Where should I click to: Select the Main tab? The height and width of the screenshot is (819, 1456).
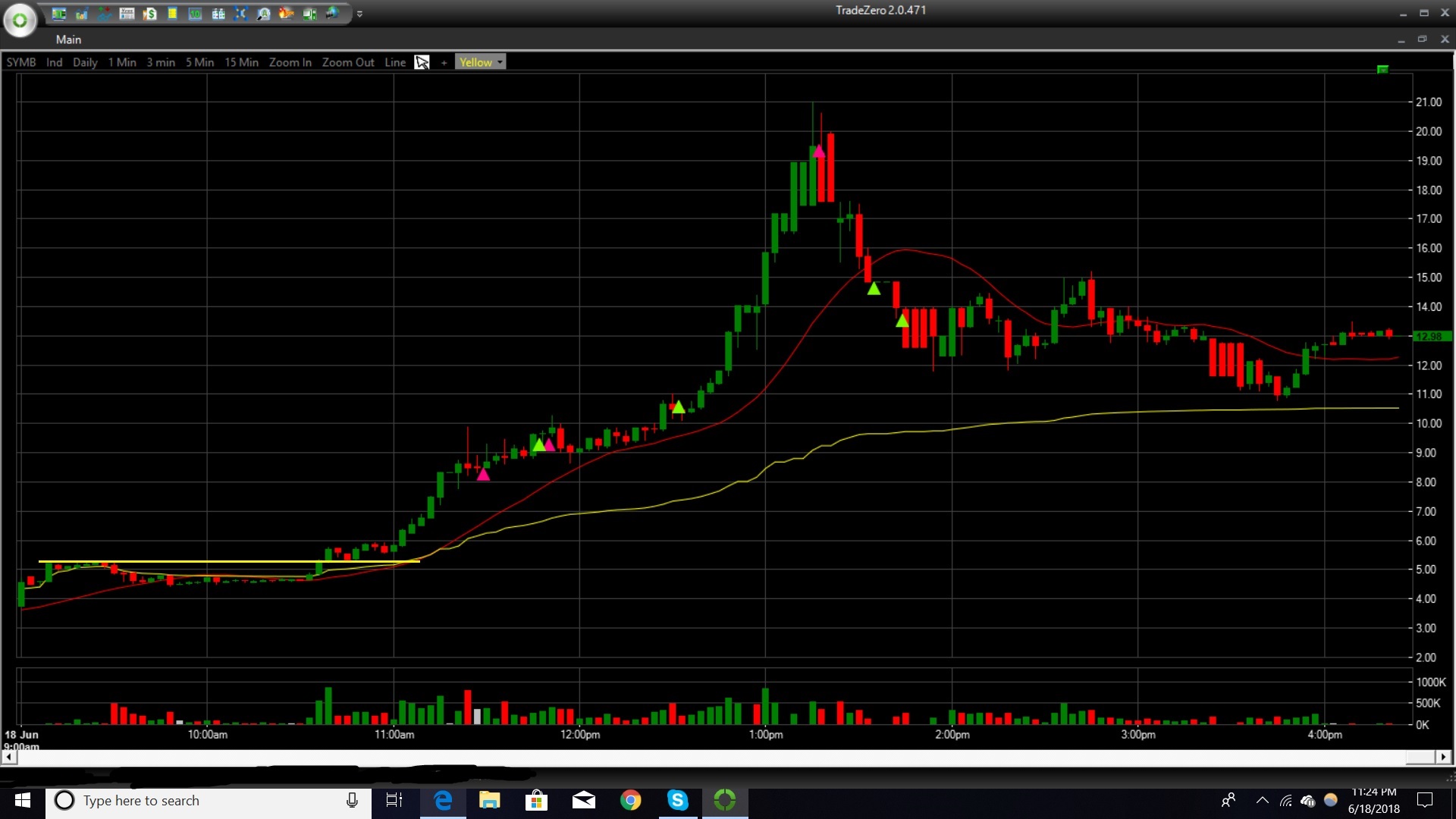tap(68, 39)
